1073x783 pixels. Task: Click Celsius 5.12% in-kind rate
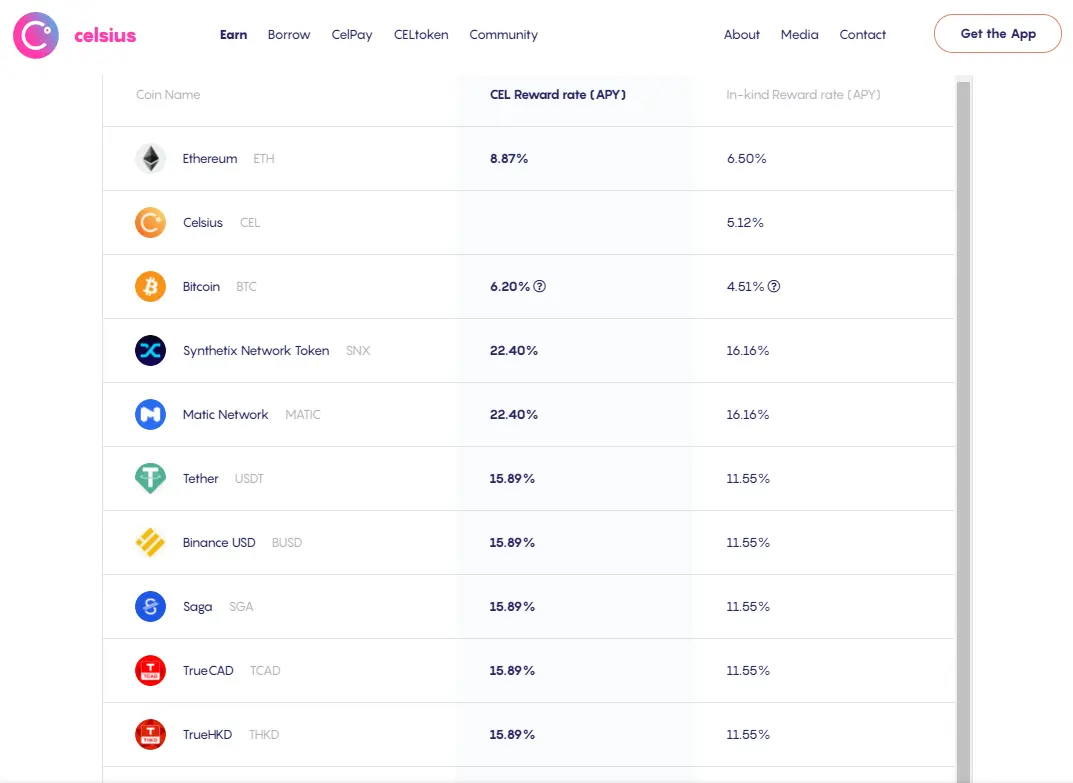[745, 222]
